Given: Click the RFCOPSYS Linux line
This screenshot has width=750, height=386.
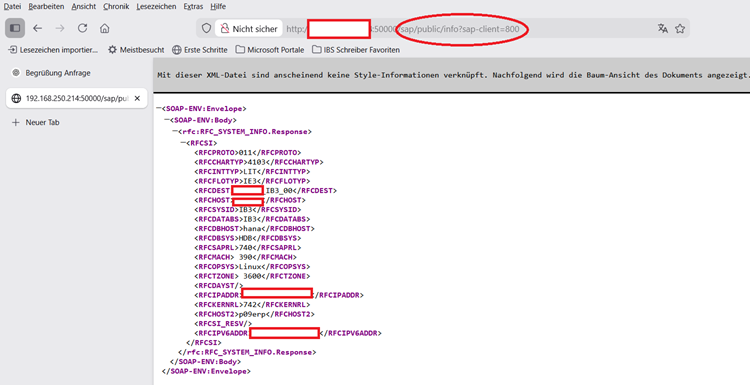Looking at the screenshot, I should pyautogui.click(x=252, y=266).
